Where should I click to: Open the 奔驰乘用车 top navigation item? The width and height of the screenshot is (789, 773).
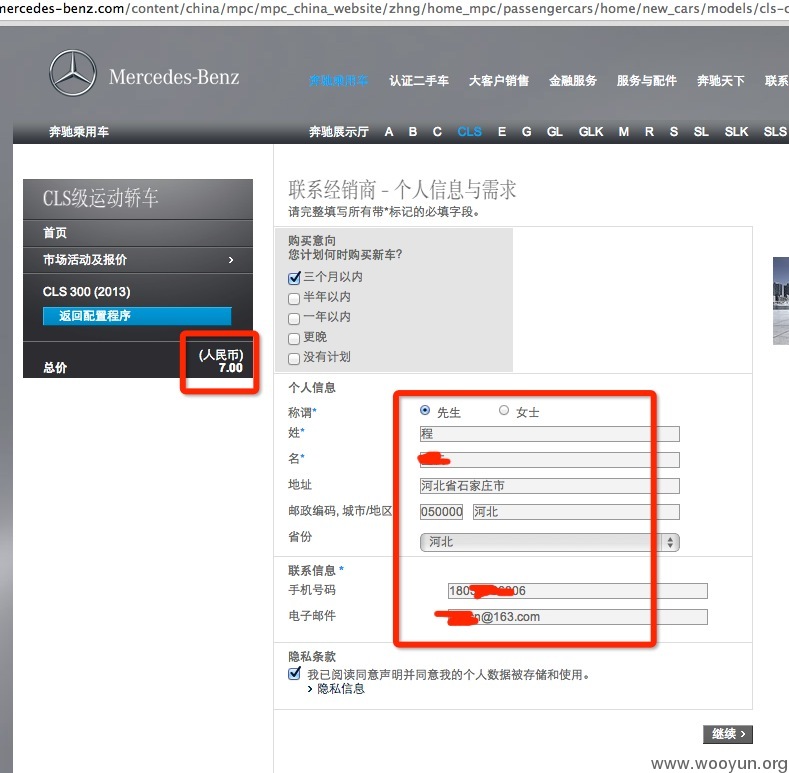point(338,81)
